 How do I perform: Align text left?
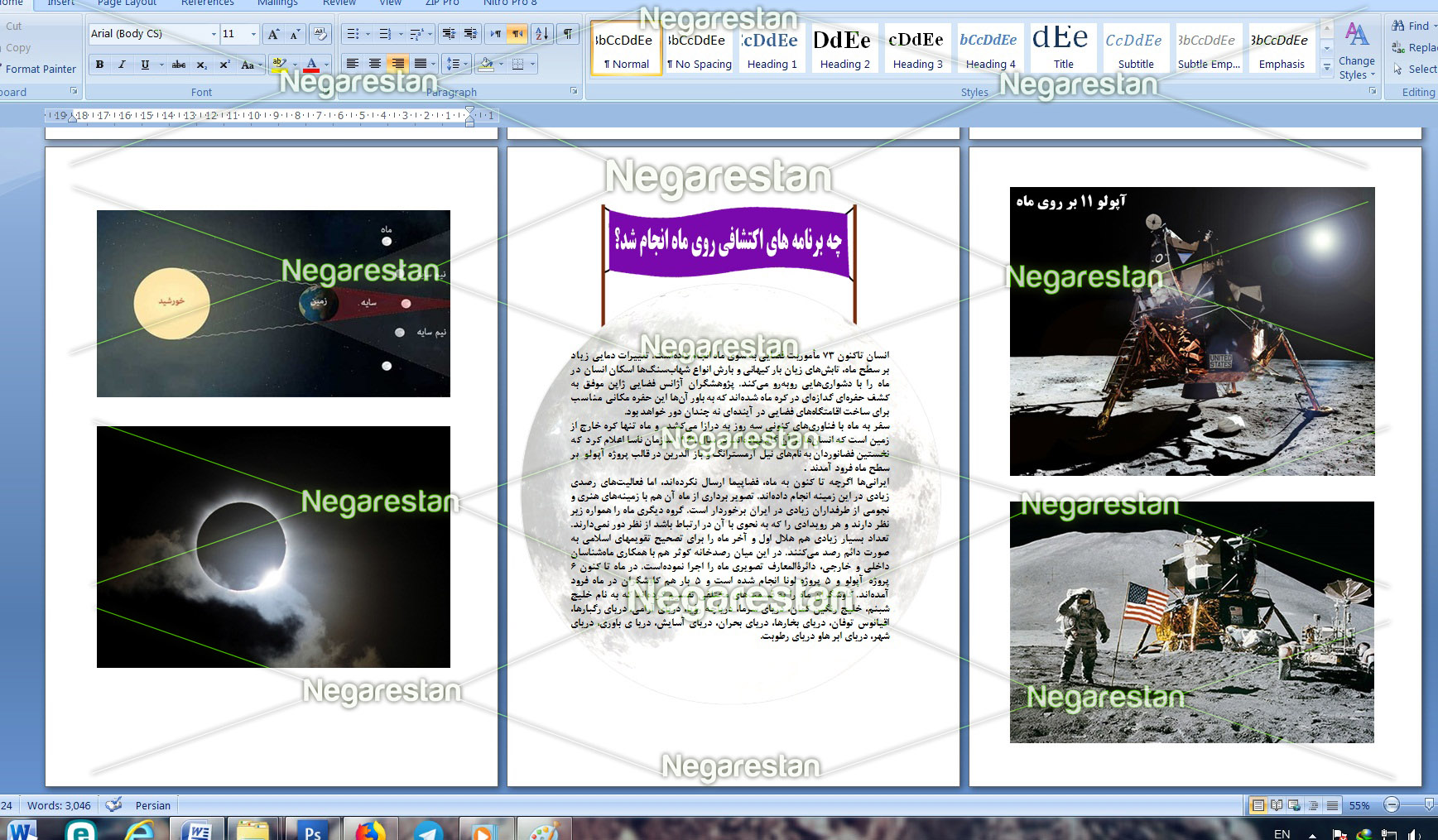tap(353, 64)
